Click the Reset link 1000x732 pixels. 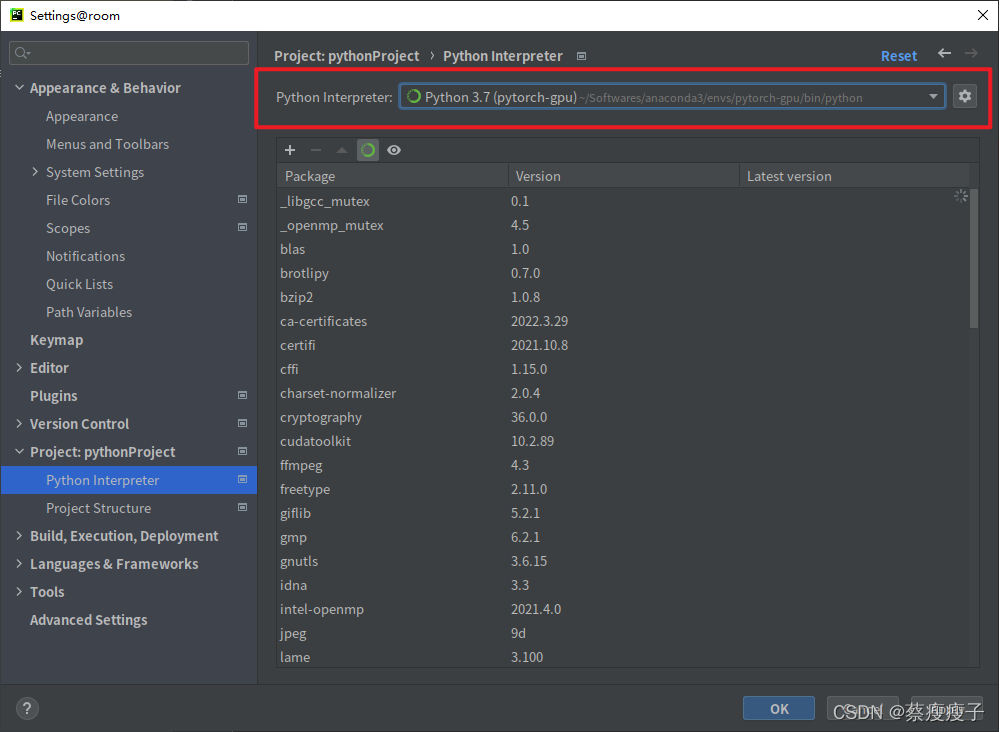click(x=899, y=55)
